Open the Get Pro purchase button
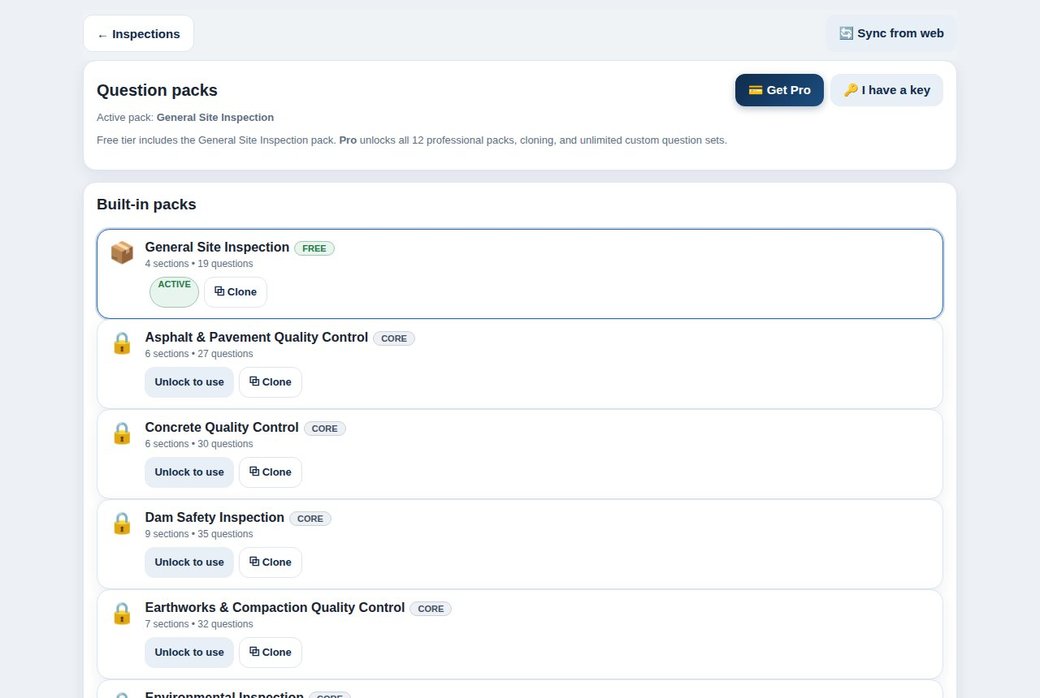The image size is (1040, 698). 779,90
